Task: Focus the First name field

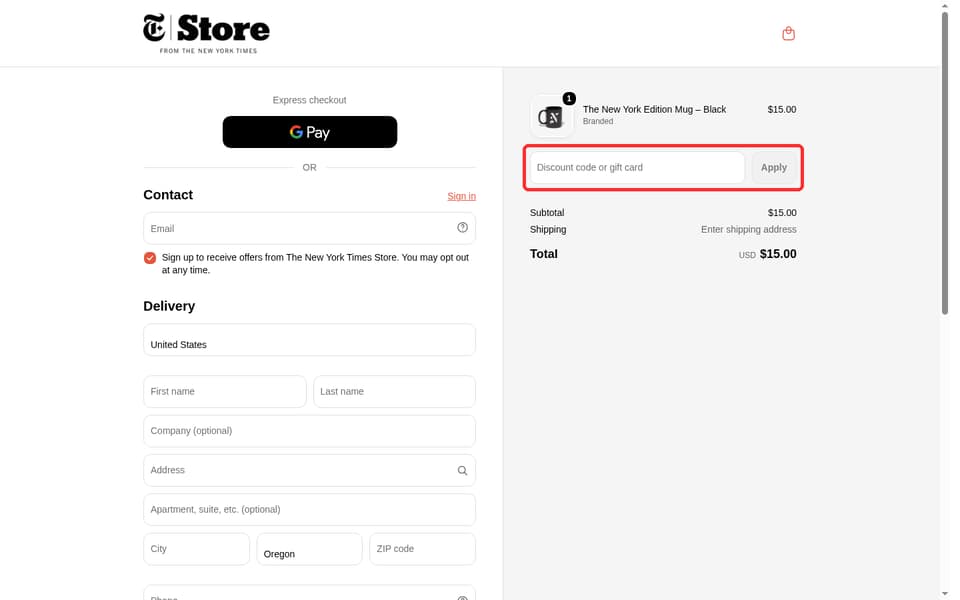Action: [x=225, y=391]
